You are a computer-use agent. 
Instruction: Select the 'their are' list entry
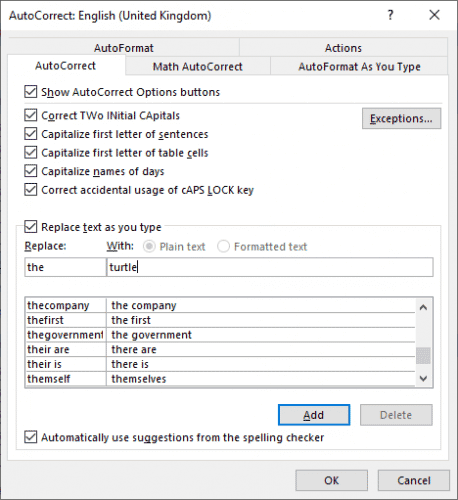(x=220, y=349)
